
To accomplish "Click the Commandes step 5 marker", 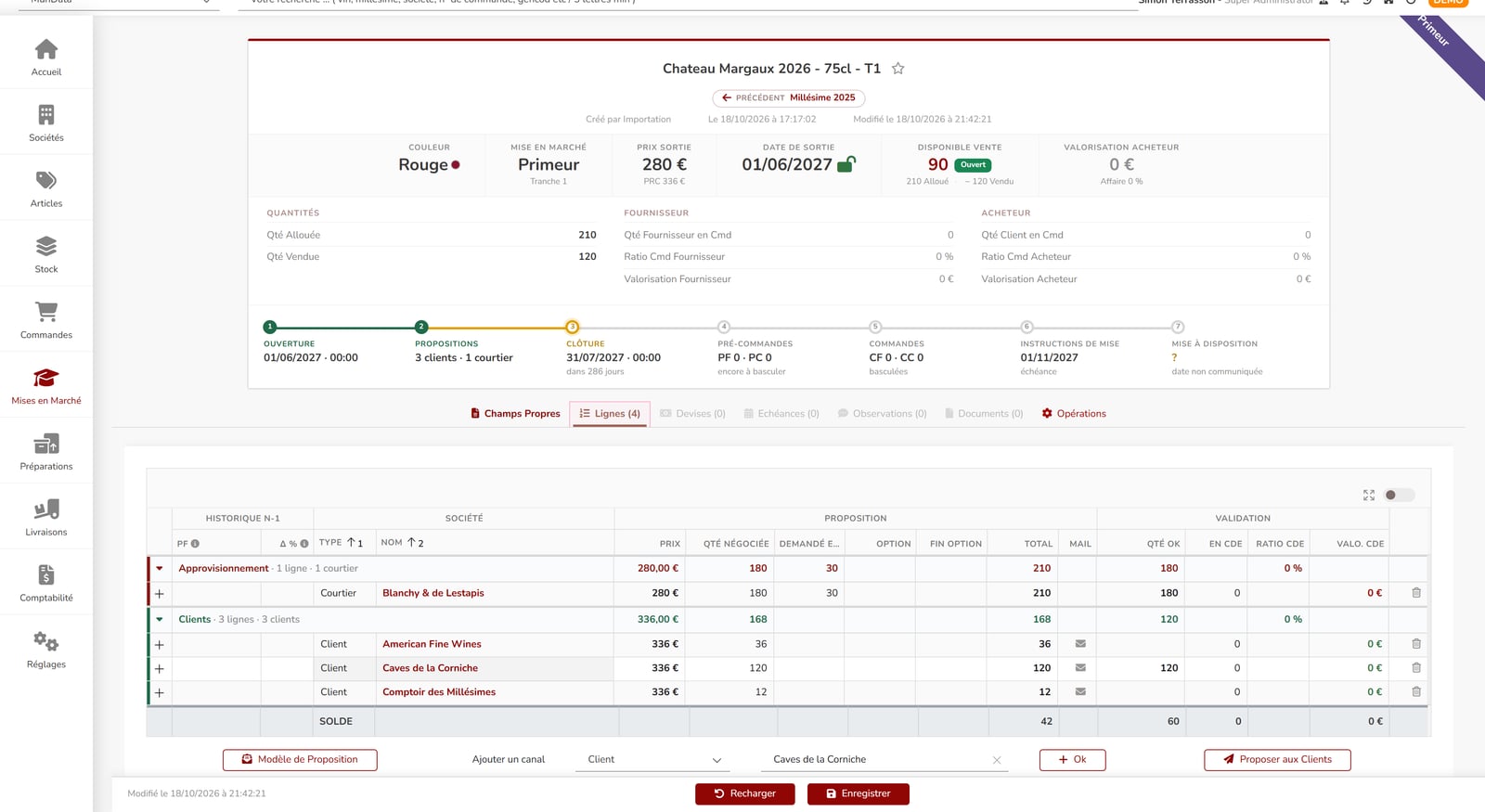I will tap(875, 327).
